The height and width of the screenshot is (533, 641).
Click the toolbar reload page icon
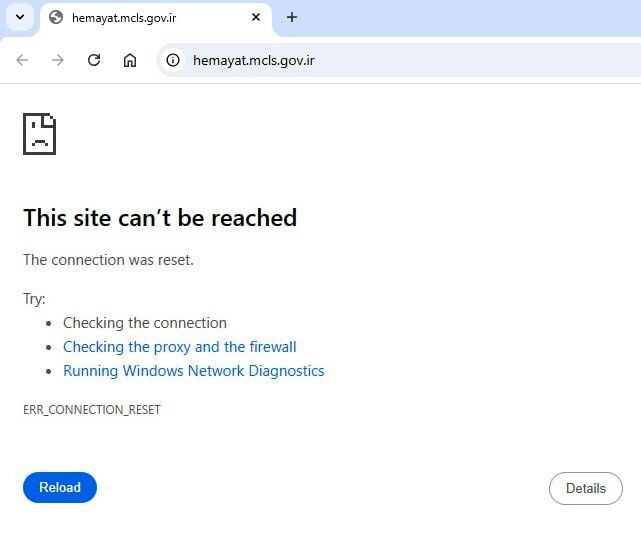click(x=94, y=60)
